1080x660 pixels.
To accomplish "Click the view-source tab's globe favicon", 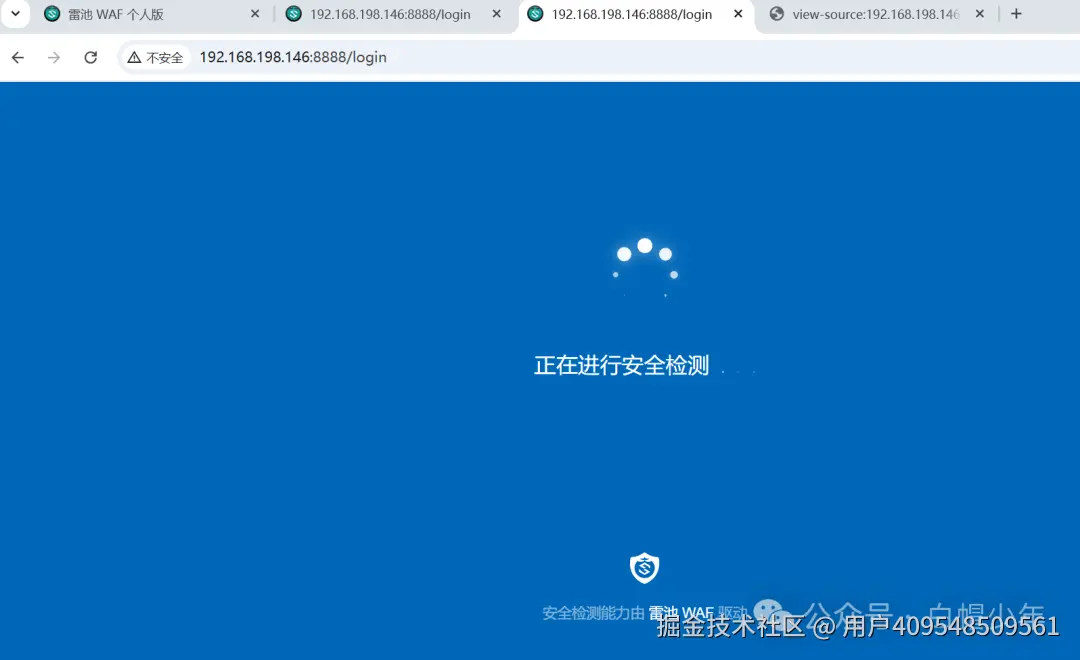I will click(x=777, y=14).
